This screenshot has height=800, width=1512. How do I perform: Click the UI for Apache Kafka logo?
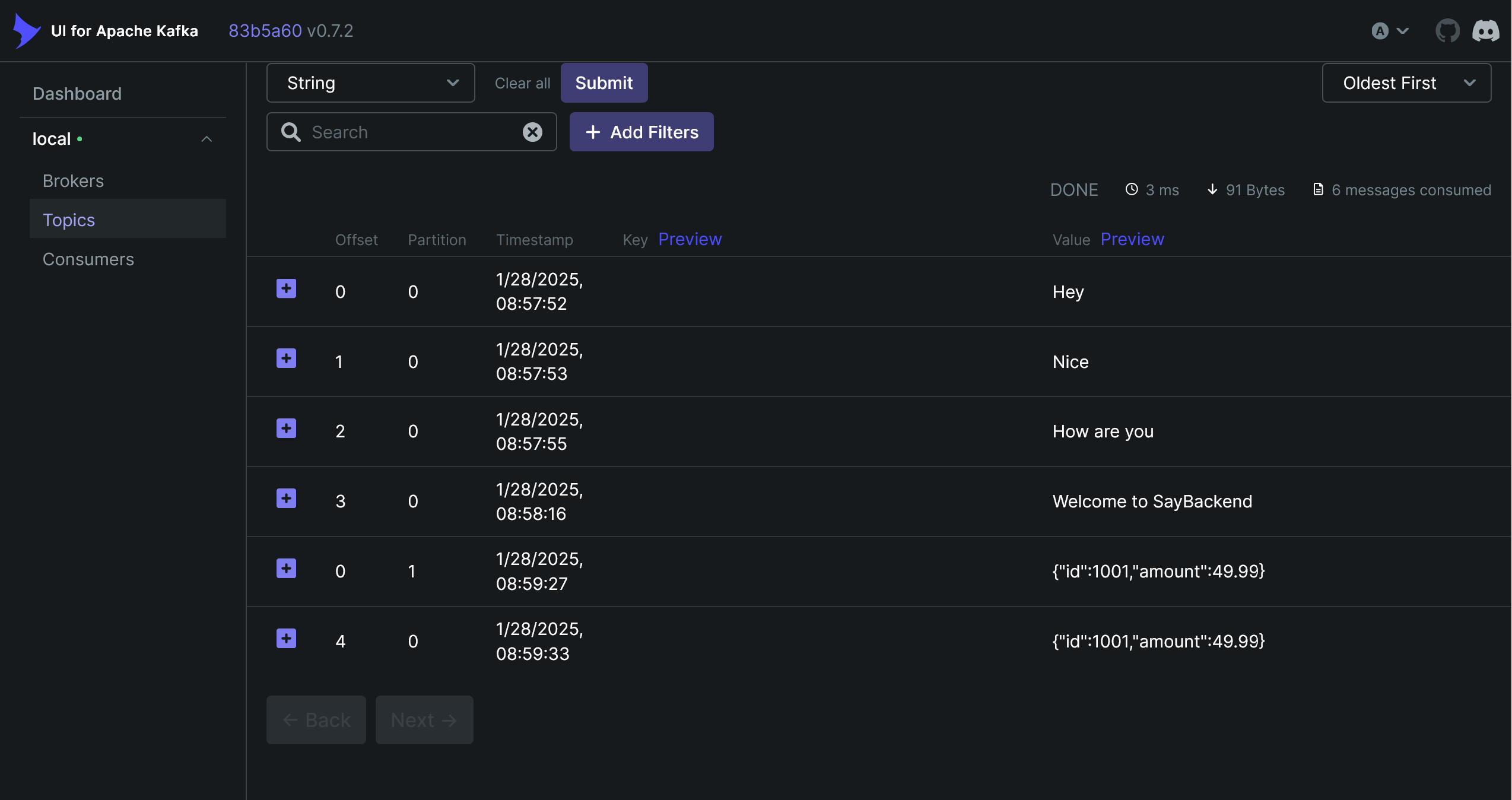[x=26, y=30]
